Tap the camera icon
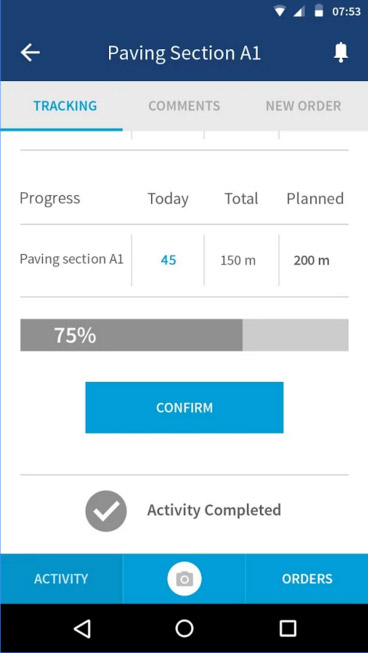The image size is (368, 653). (184, 579)
